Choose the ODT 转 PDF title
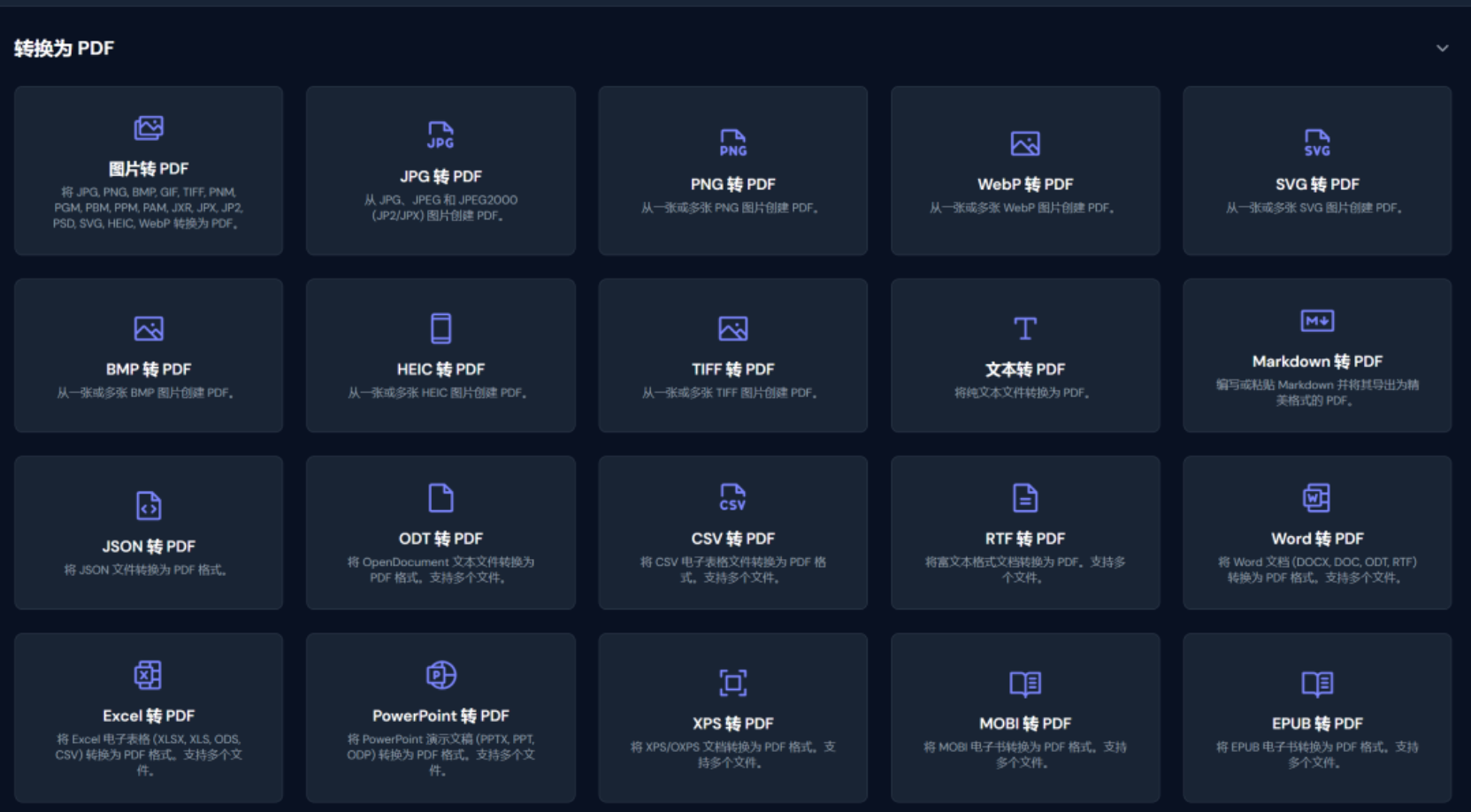Screen dimensions: 1471x812 (x=441, y=538)
